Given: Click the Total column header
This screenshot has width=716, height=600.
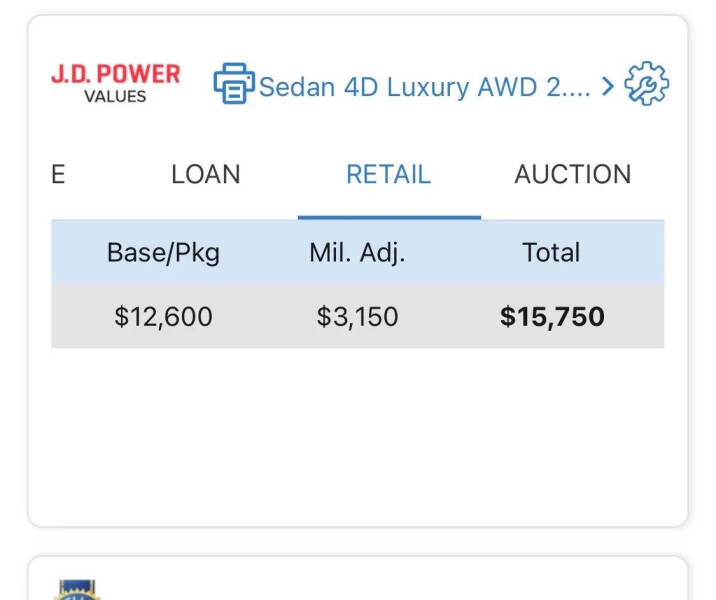Looking at the screenshot, I should click(x=551, y=252).
